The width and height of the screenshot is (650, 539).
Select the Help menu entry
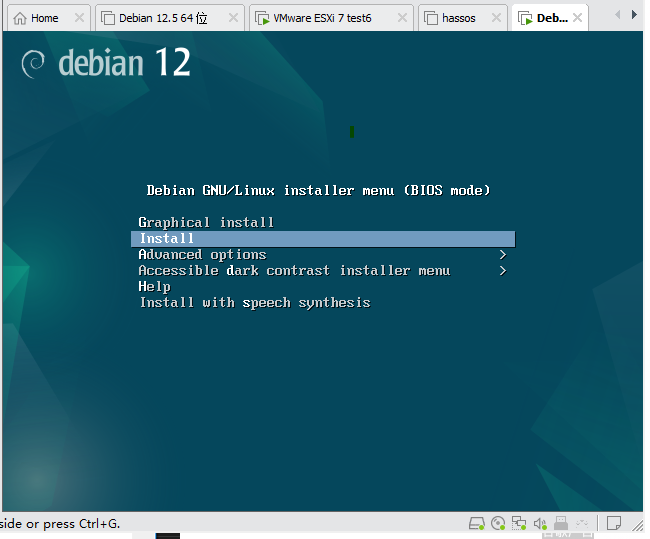point(155,287)
